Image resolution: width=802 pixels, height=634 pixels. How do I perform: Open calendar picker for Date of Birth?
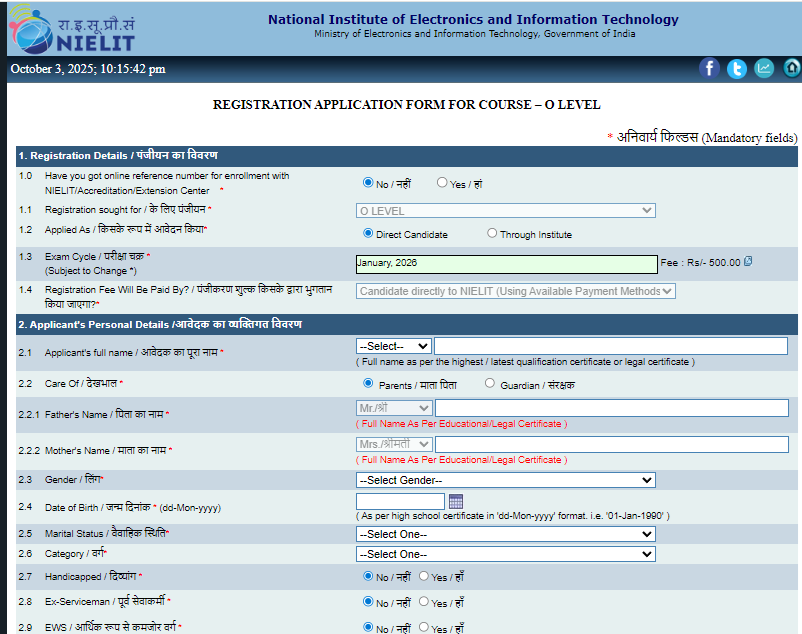coord(456,501)
